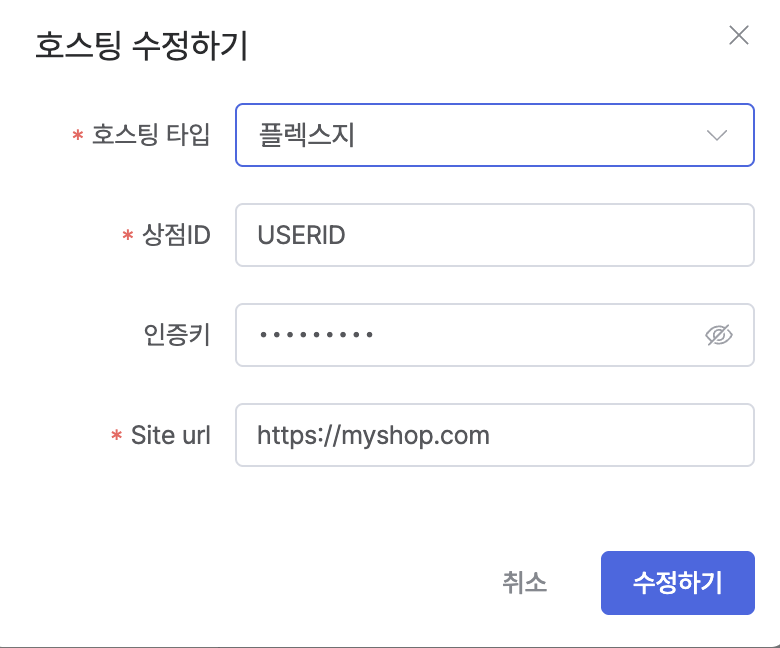This screenshot has width=780, height=648.
Task: Submit with the 수정하기 button
Action: 677,582
